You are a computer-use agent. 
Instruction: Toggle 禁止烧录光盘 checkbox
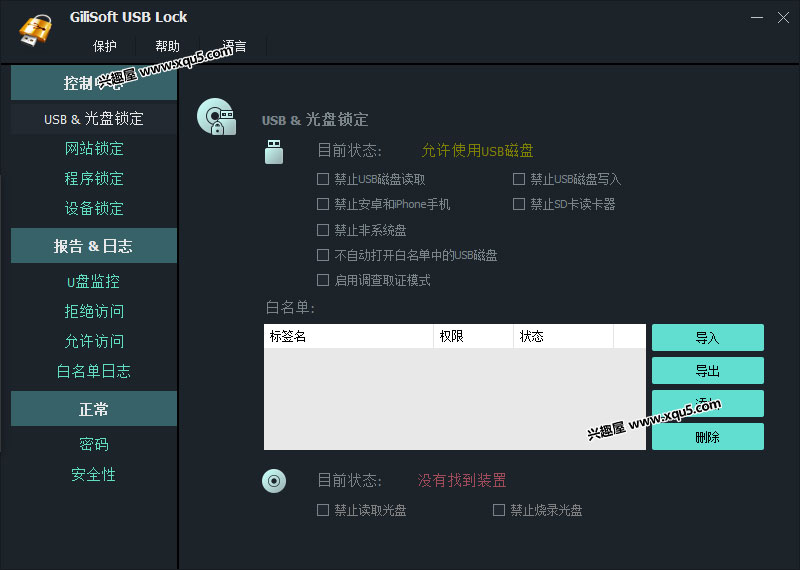point(498,510)
